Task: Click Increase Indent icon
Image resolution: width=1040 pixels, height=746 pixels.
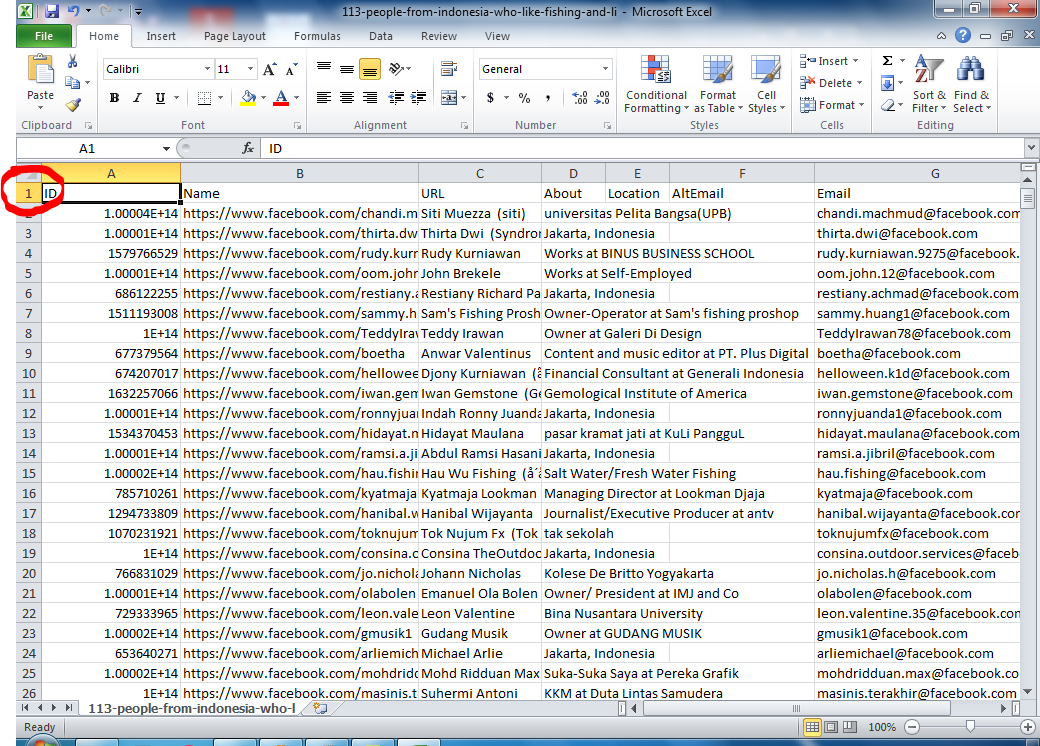Action: click(x=419, y=97)
